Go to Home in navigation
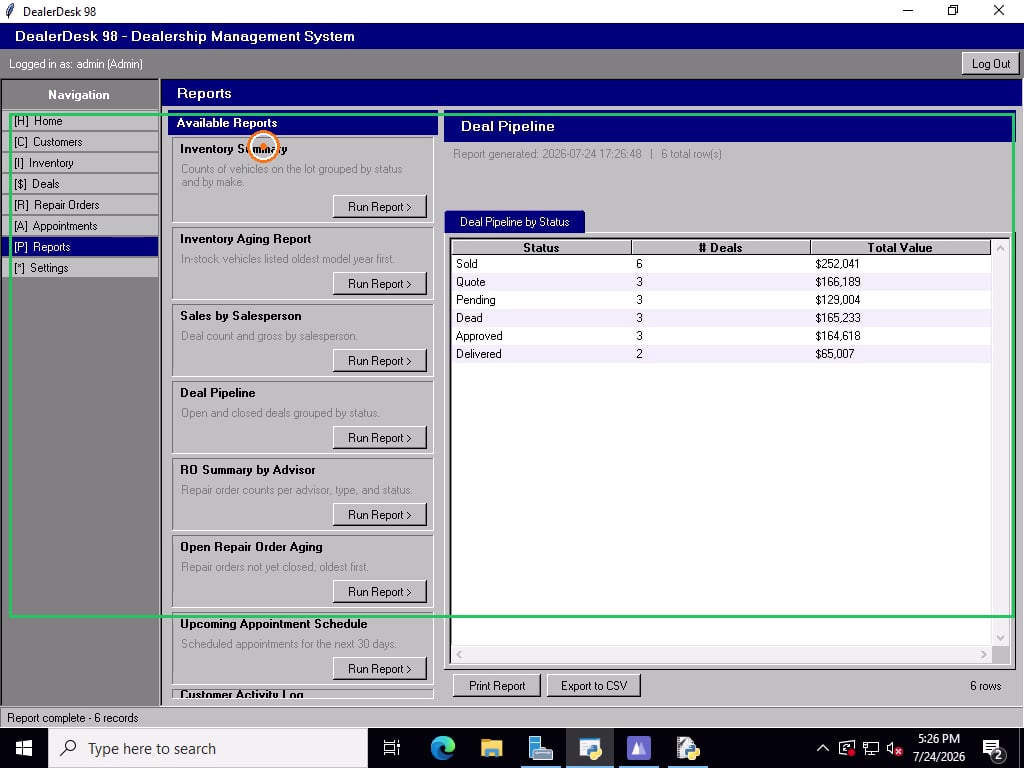The width and height of the screenshot is (1024, 768). click(80, 121)
